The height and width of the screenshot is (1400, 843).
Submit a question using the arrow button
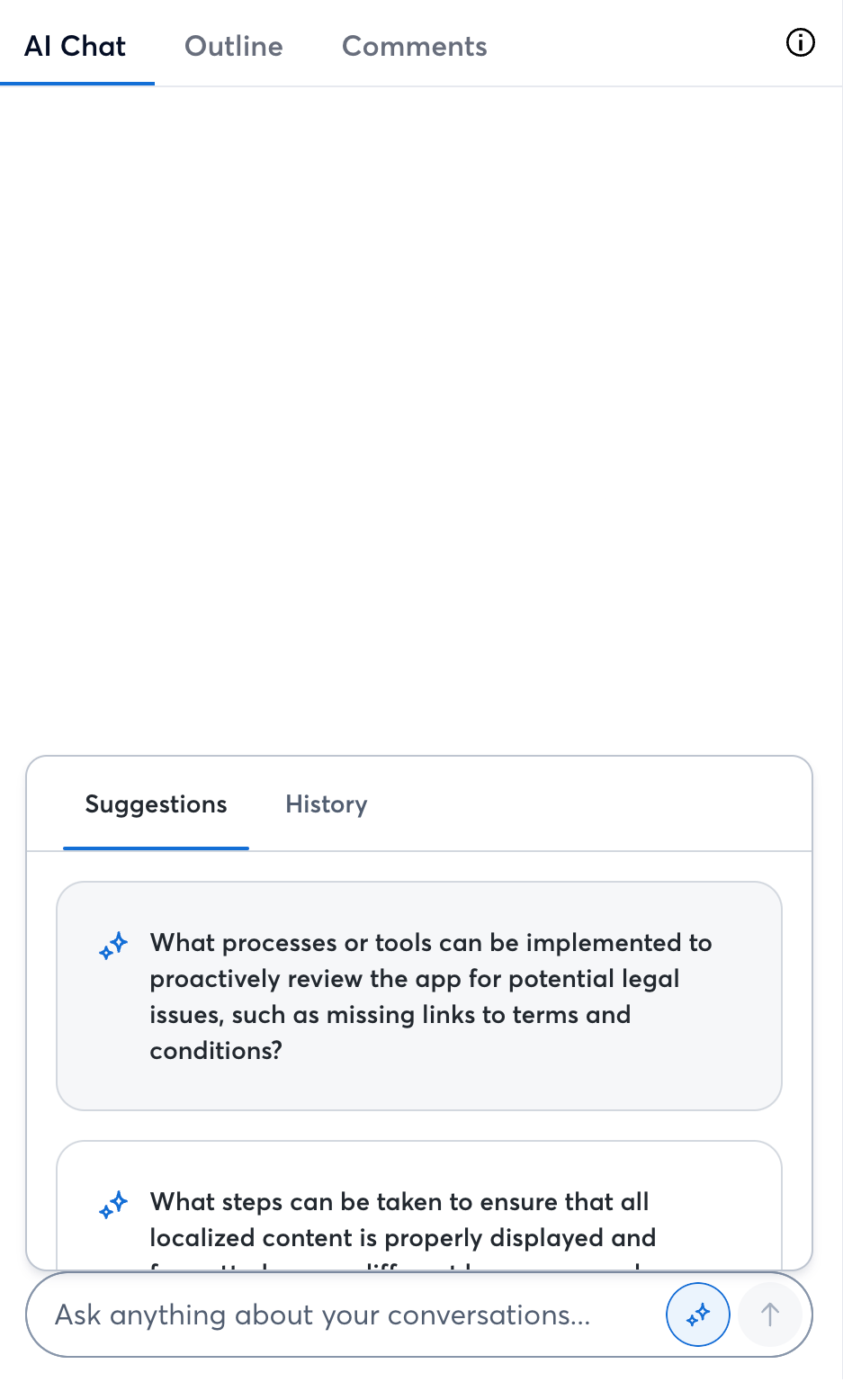pyautogui.click(x=770, y=1315)
